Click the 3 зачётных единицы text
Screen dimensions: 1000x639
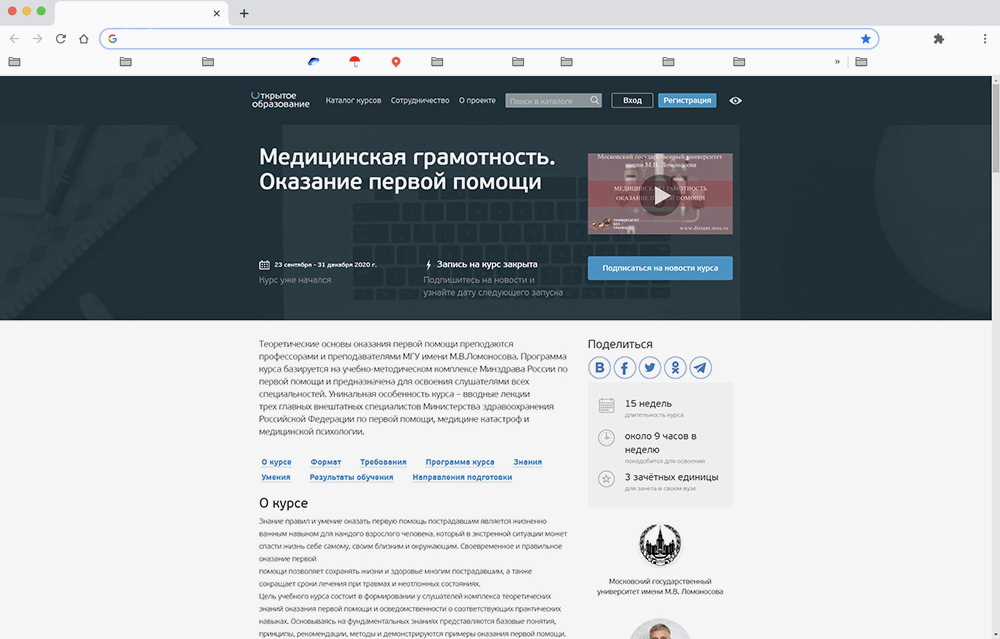tap(672, 477)
